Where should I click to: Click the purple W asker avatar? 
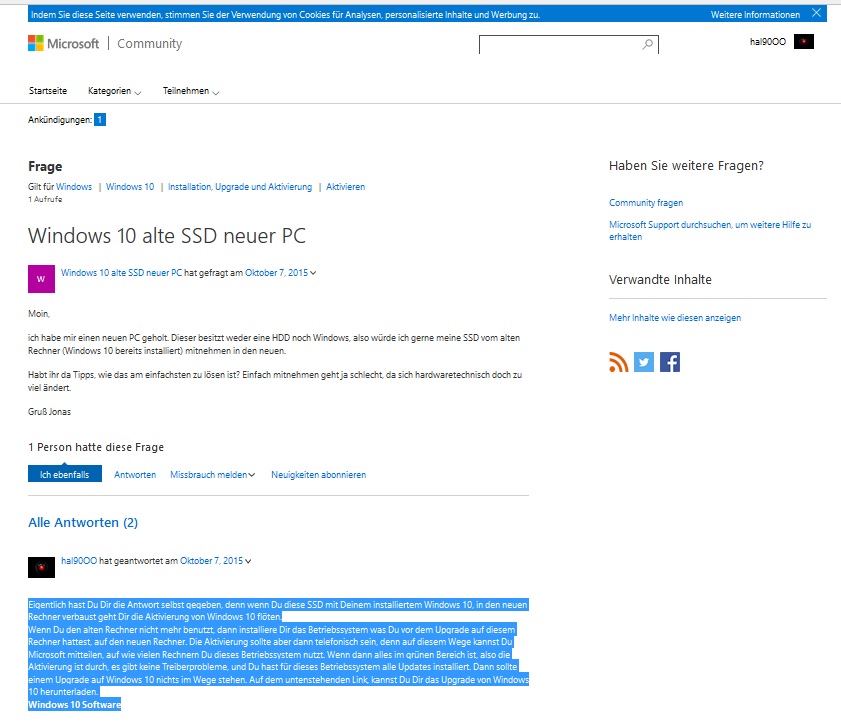click(x=41, y=279)
